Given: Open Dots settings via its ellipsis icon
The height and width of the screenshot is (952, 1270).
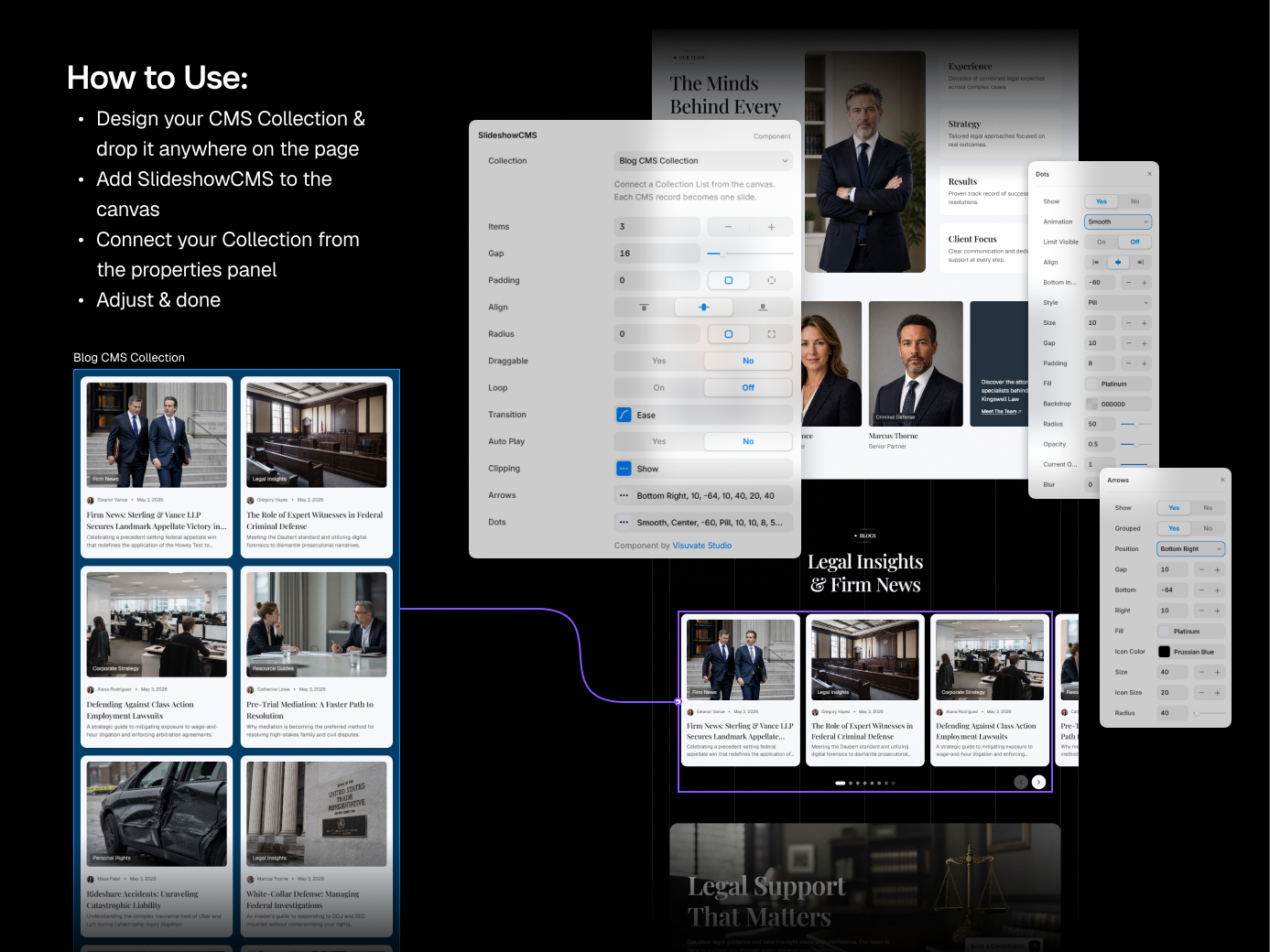Looking at the screenshot, I should 624,523.
